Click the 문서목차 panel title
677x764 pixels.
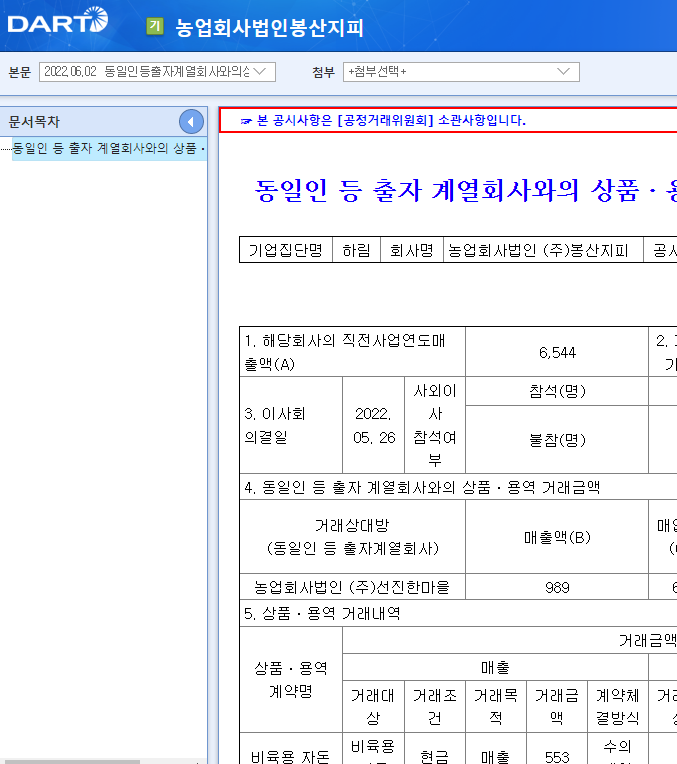34,122
